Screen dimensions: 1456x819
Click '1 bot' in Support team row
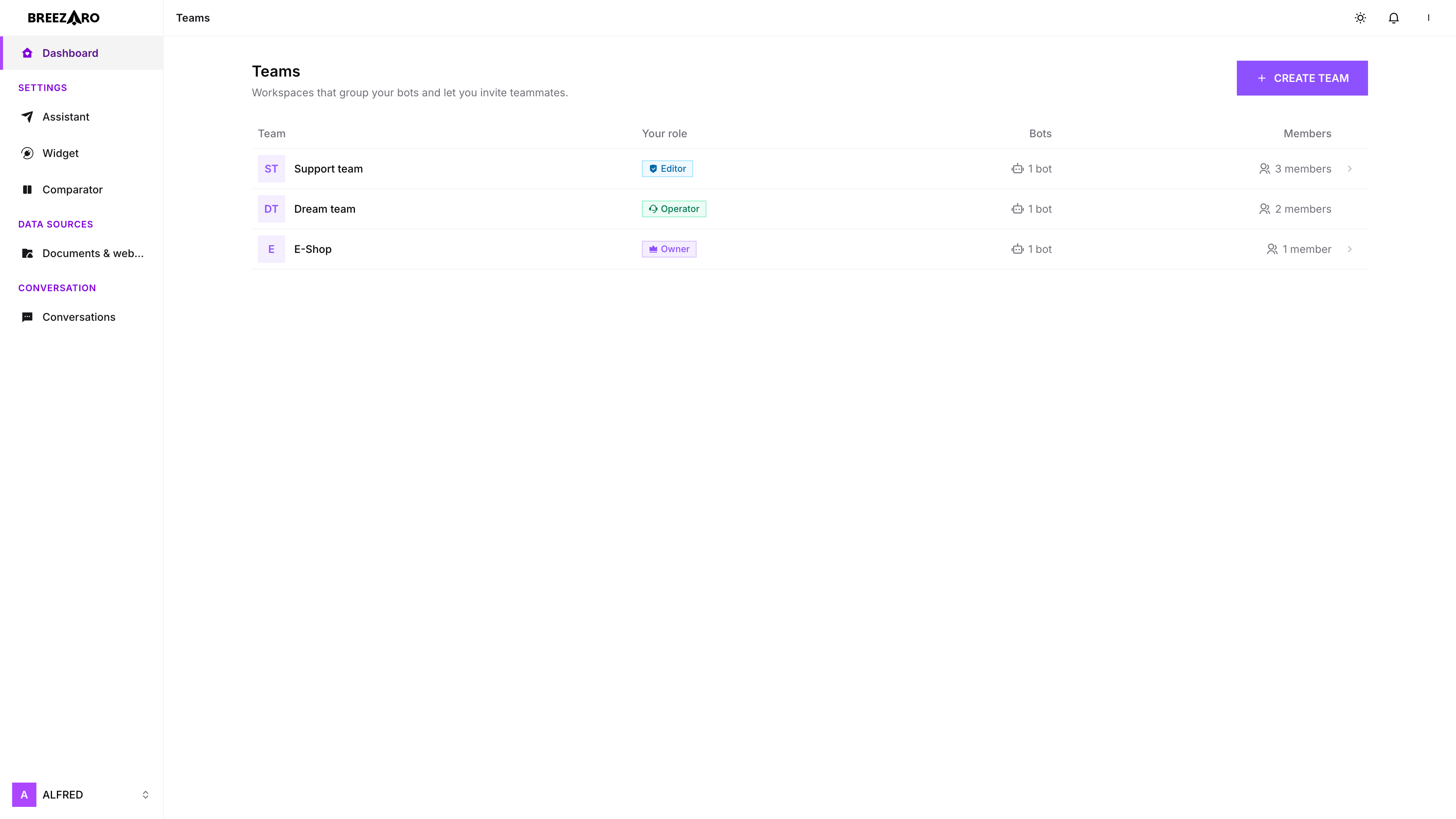tap(1039, 169)
